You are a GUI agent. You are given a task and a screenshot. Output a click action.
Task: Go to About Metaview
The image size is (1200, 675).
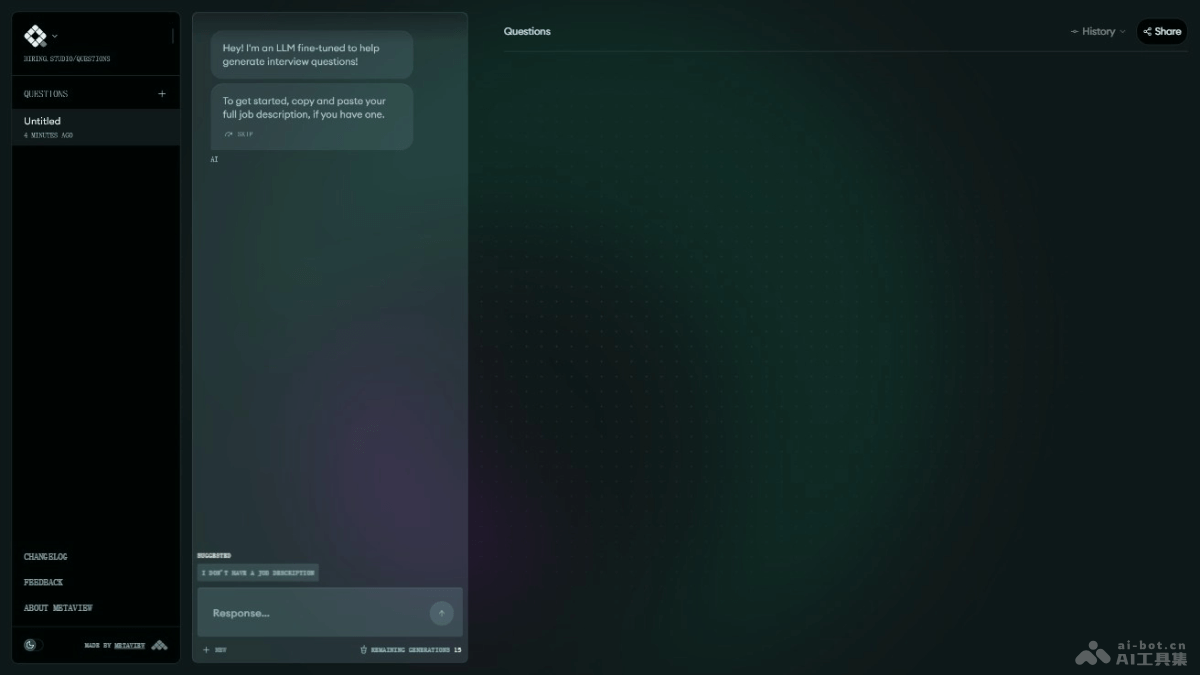coord(58,608)
